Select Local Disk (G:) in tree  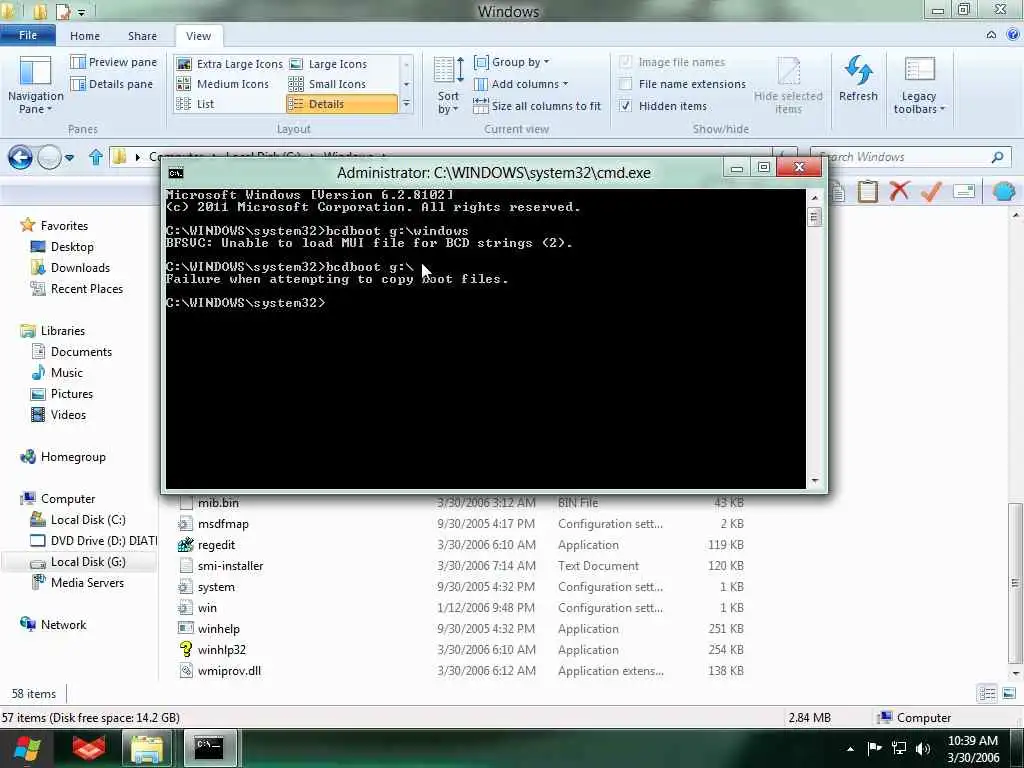pos(88,562)
